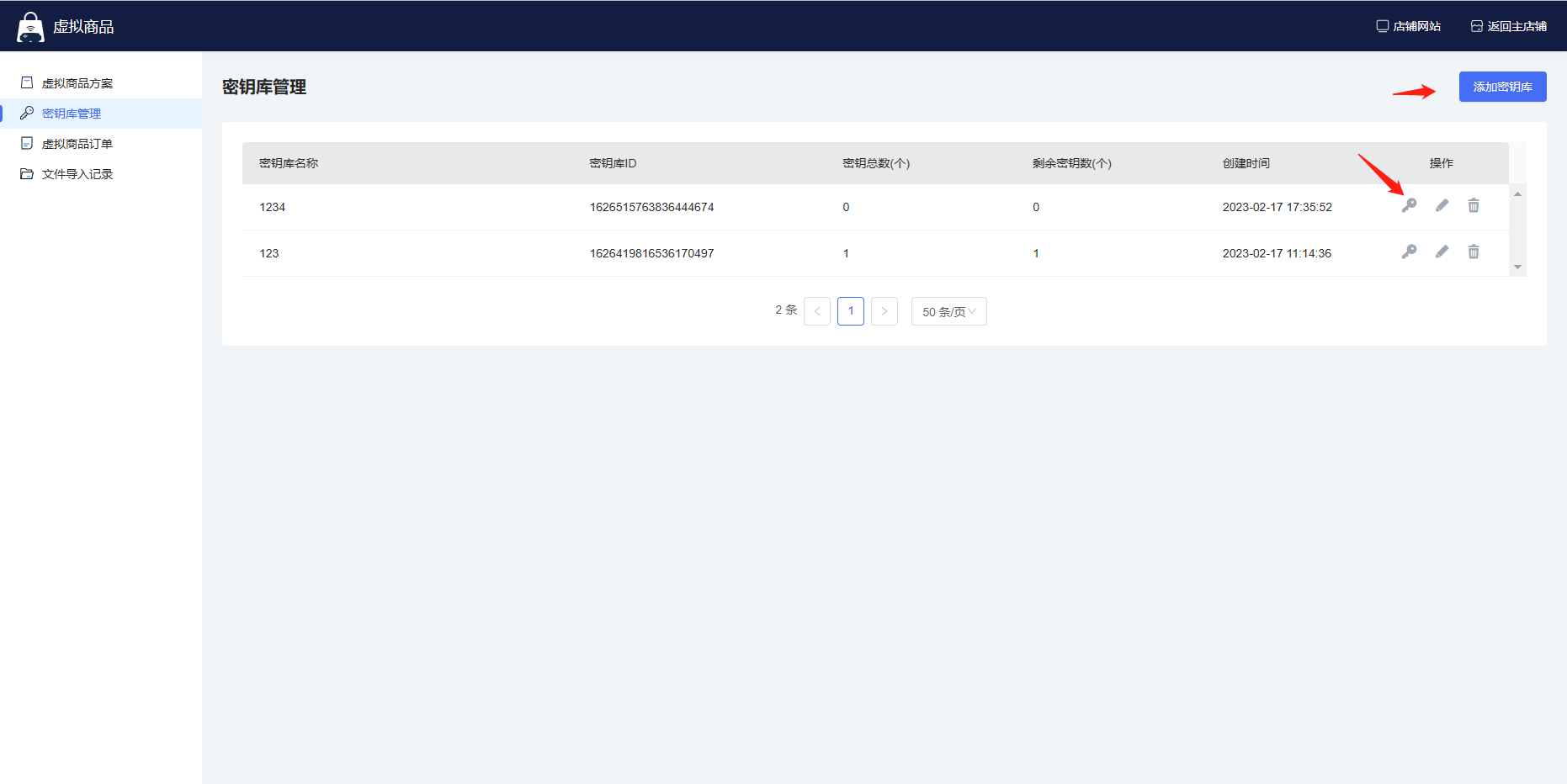Image resolution: width=1567 pixels, height=784 pixels.
Task: Delete key library 1234 via the trash icon
Action: pos(1474,206)
